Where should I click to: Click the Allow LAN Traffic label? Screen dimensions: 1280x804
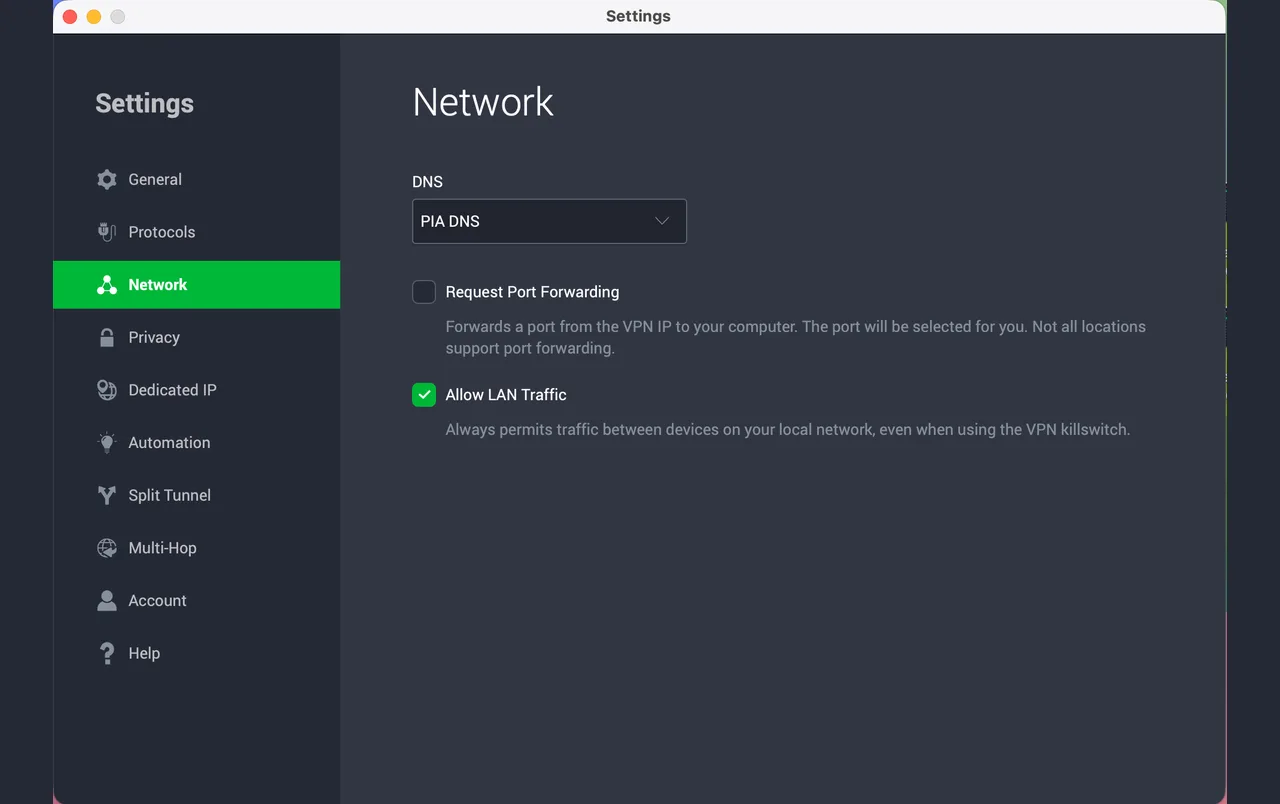pyautogui.click(x=506, y=395)
